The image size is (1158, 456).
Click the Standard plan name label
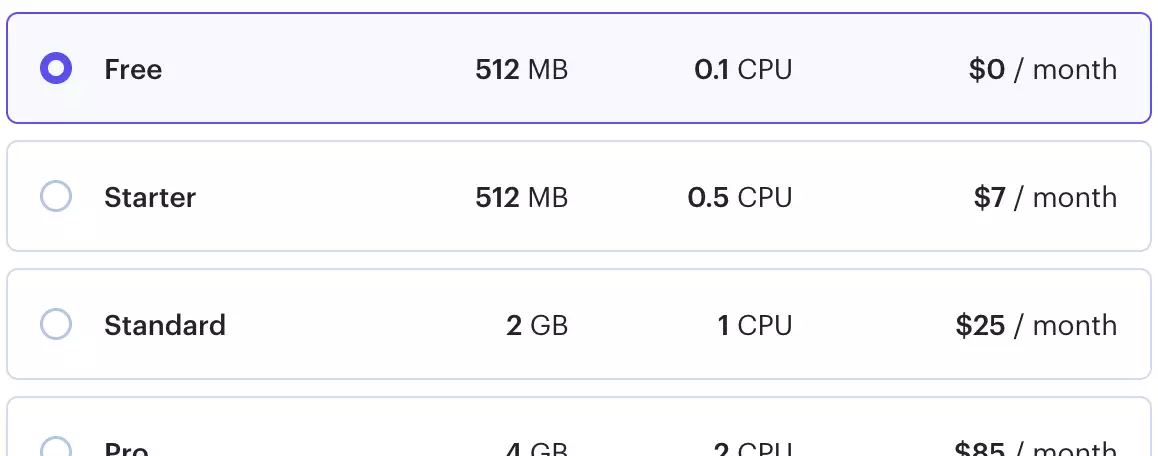point(165,325)
